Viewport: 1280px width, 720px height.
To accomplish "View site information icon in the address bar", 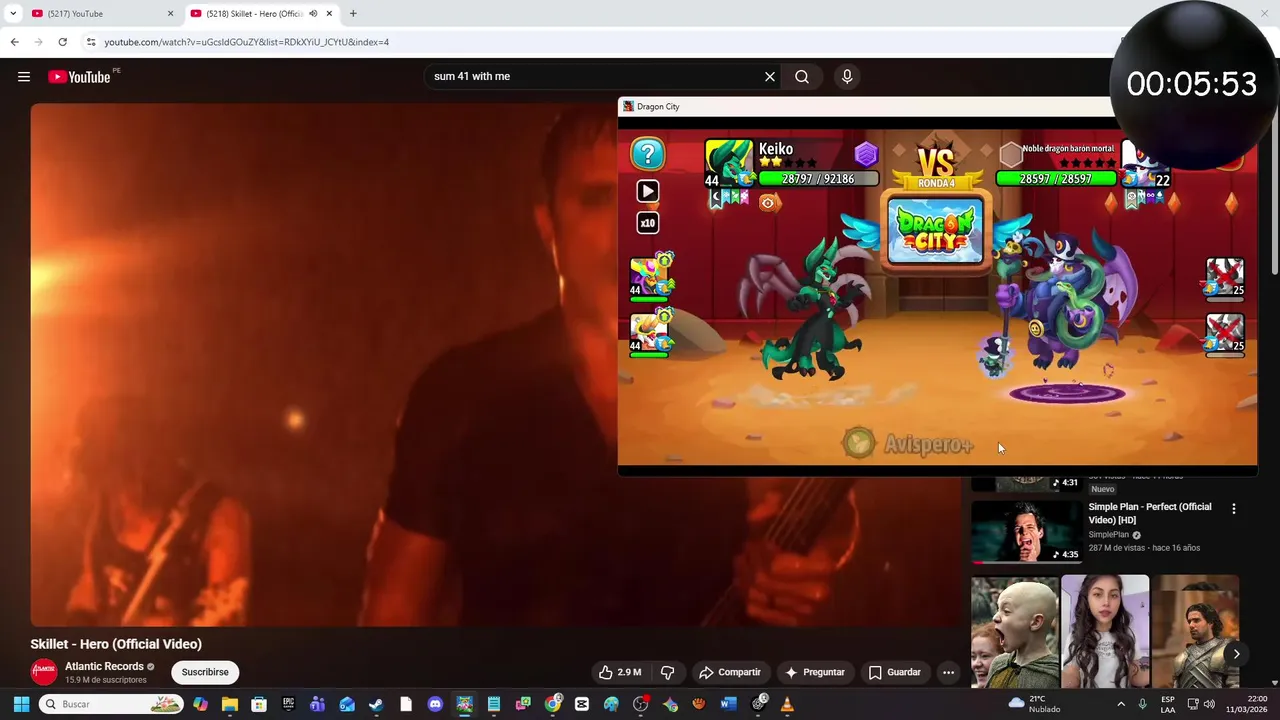I will [x=91, y=42].
